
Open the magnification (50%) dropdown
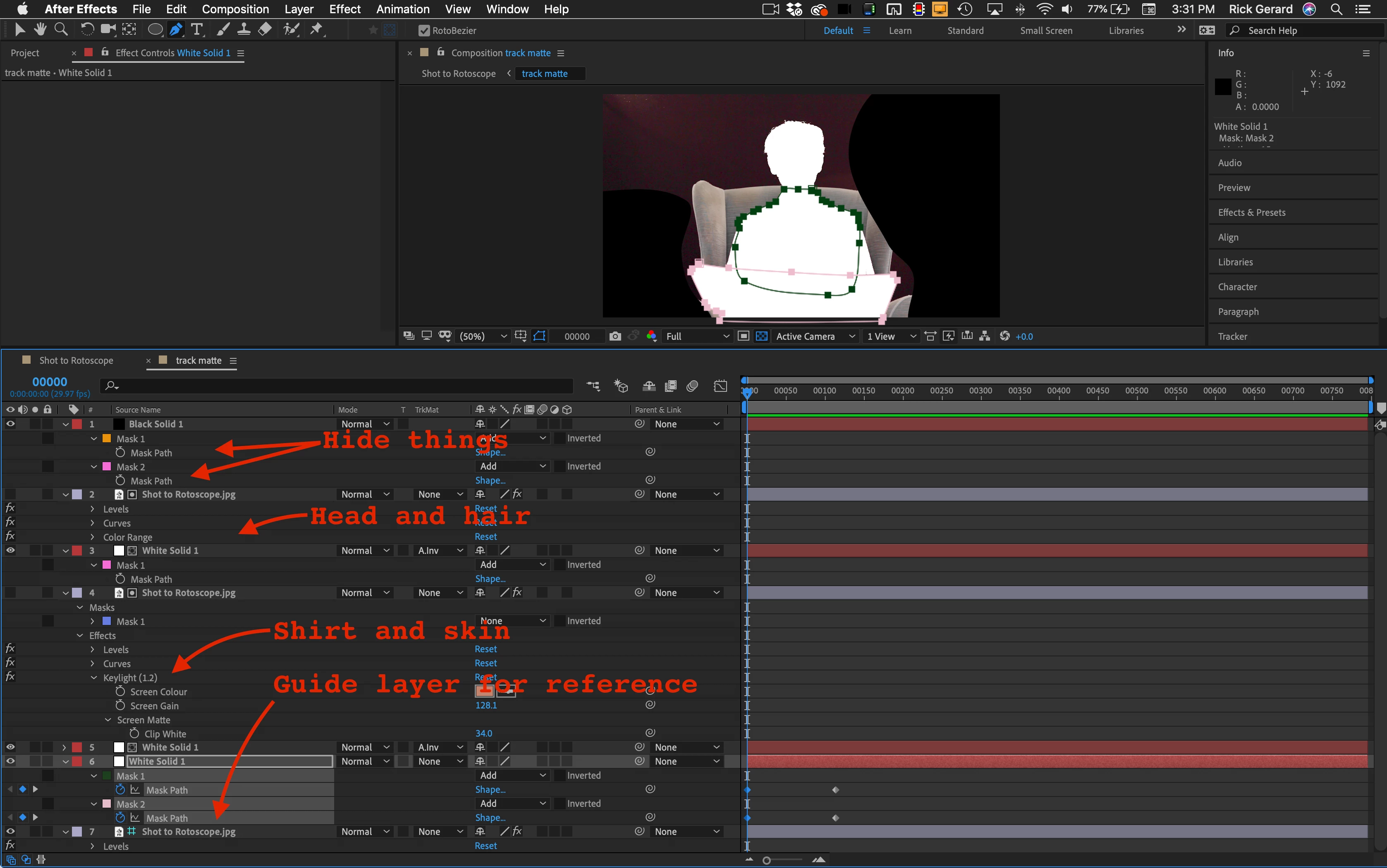tap(483, 336)
